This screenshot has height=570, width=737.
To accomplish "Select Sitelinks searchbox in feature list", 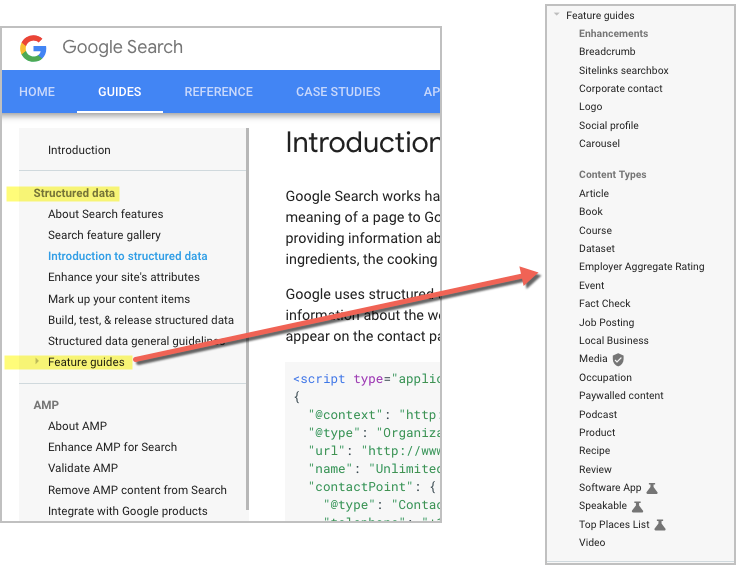I will pyautogui.click(x=623, y=71).
